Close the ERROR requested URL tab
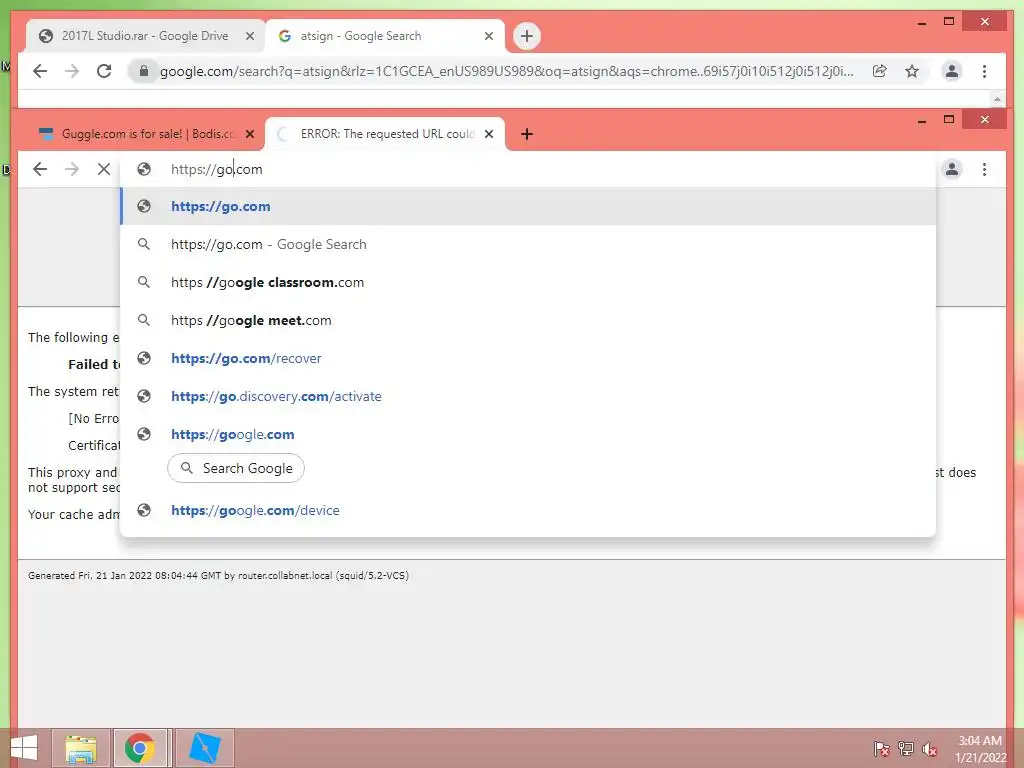 [488, 134]
